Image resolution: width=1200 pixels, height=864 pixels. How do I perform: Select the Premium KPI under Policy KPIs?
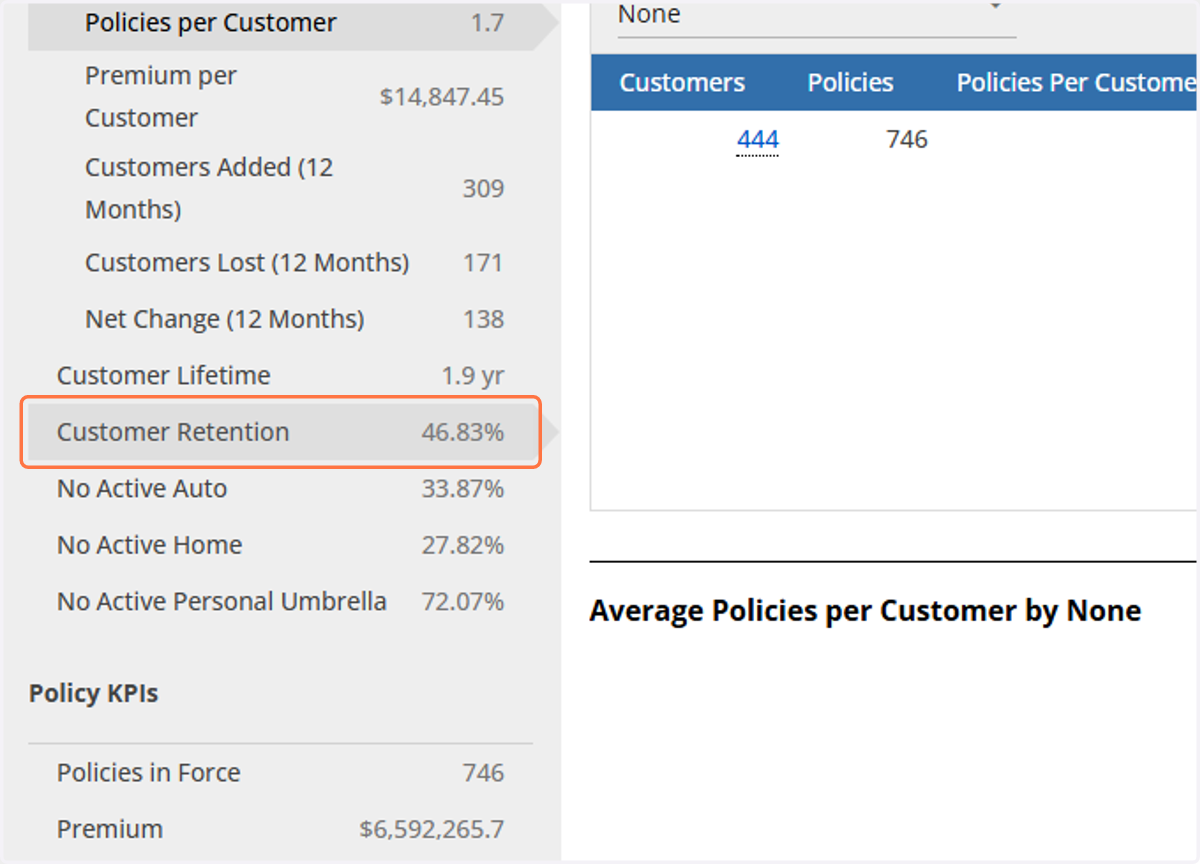280,829
